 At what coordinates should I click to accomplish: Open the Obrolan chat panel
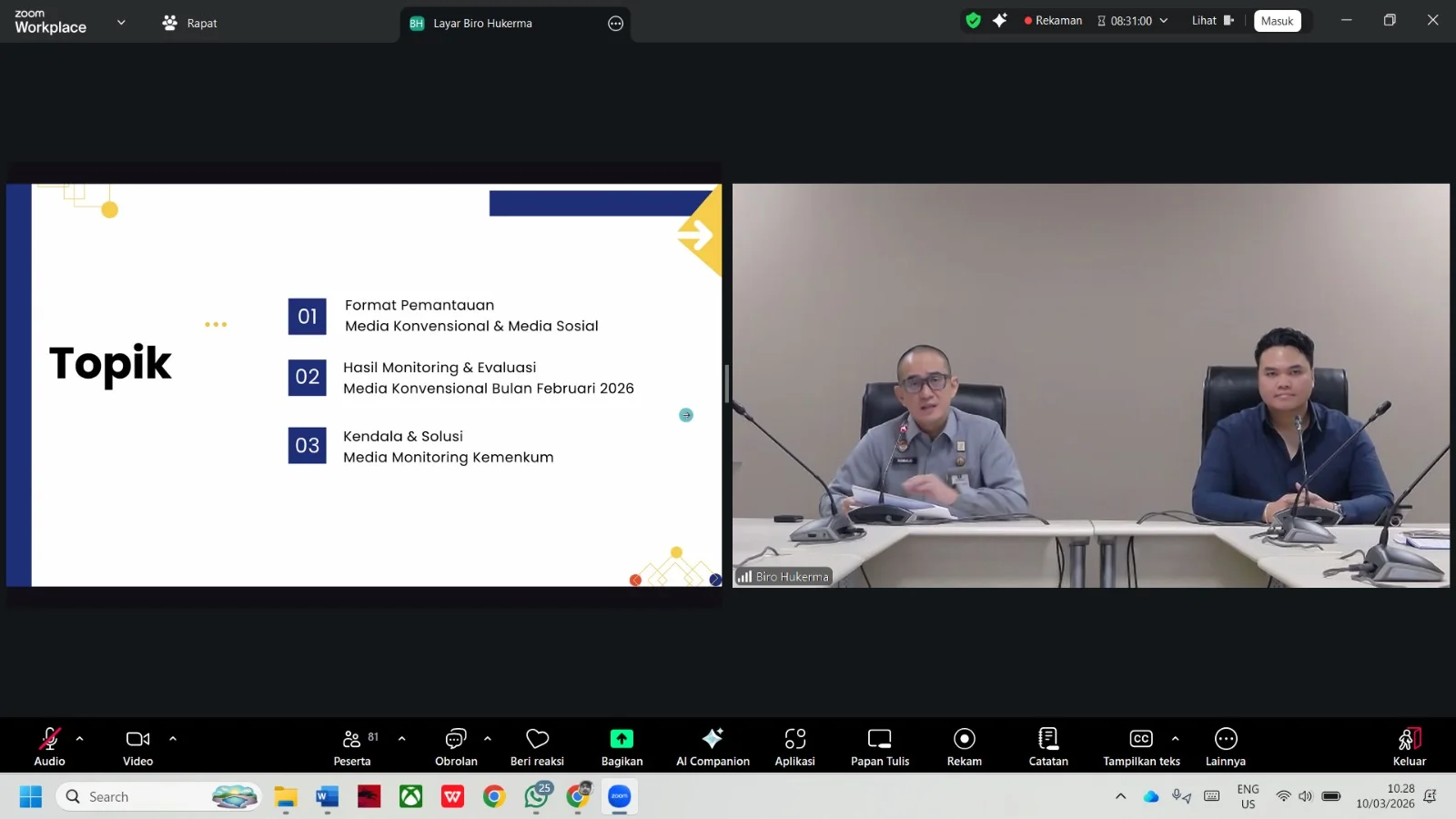click(456, 746)
